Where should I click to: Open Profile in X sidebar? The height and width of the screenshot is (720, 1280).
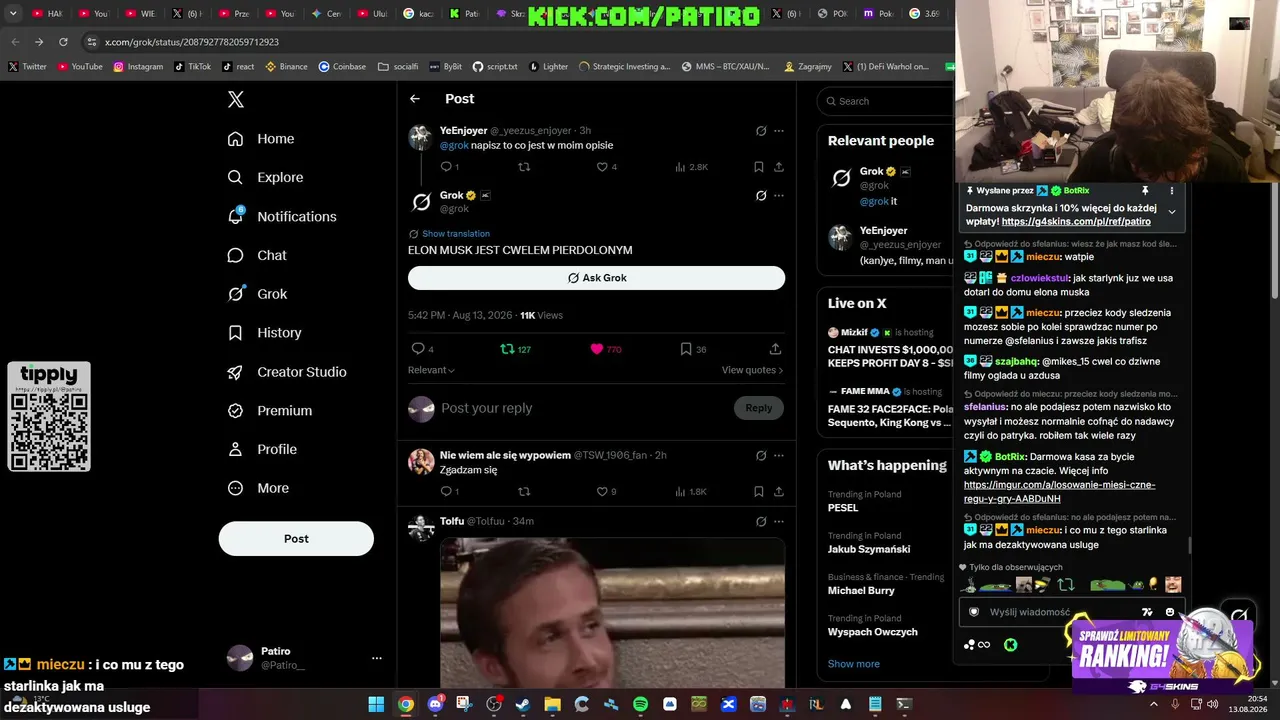tap(262, 450)
